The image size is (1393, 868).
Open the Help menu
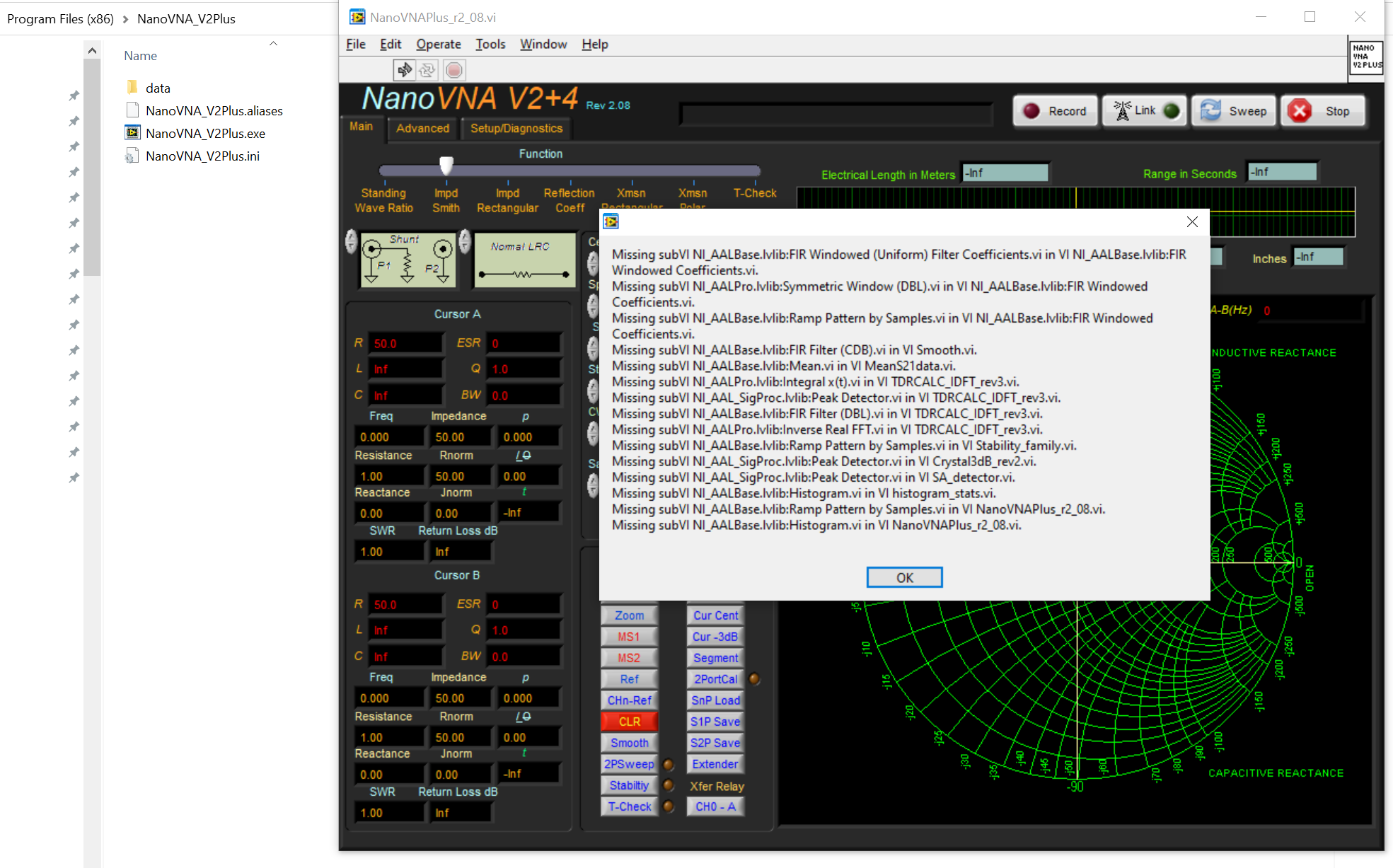tap(595, 44)
